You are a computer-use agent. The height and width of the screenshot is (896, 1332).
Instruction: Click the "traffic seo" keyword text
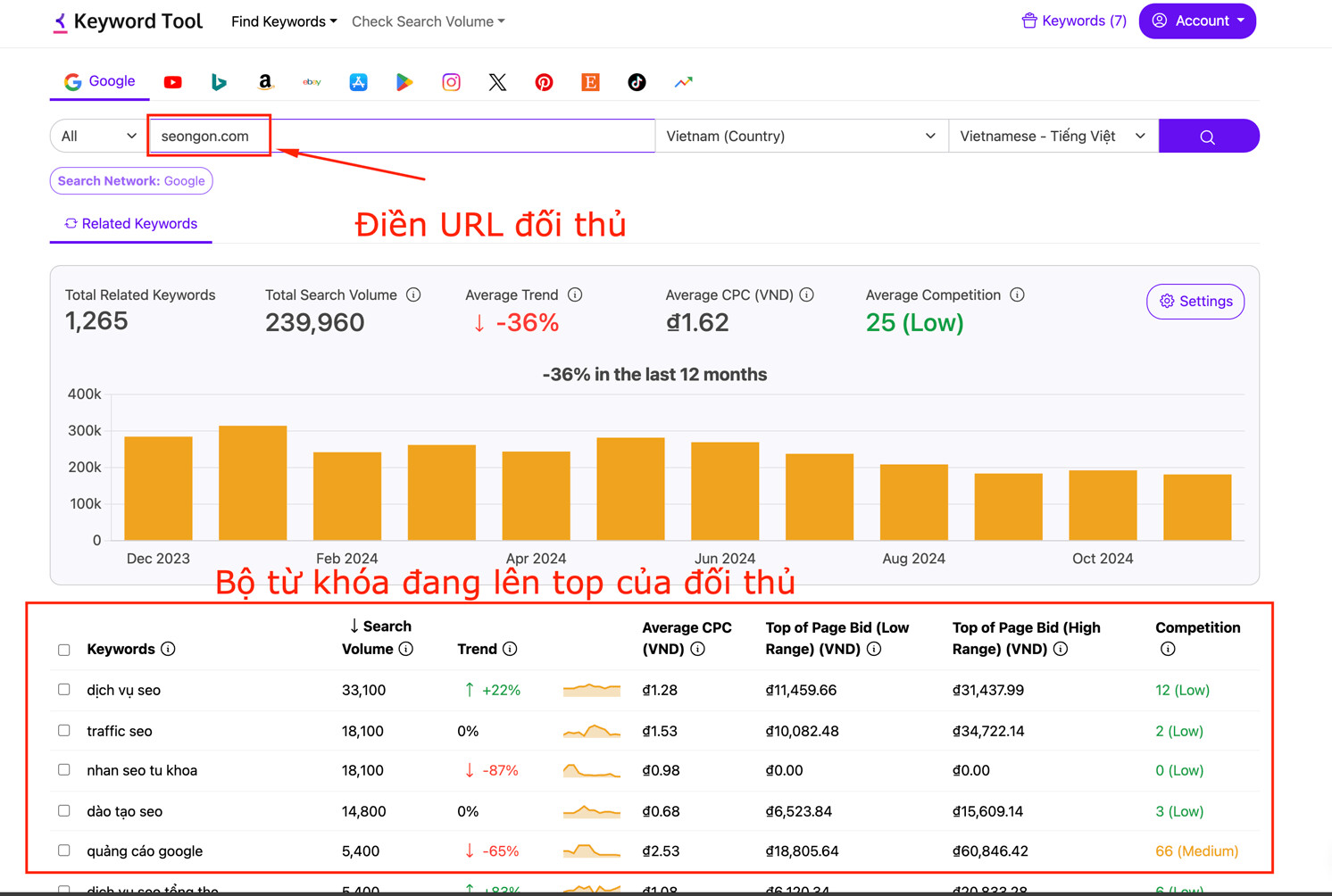click(x=120, y=731)
